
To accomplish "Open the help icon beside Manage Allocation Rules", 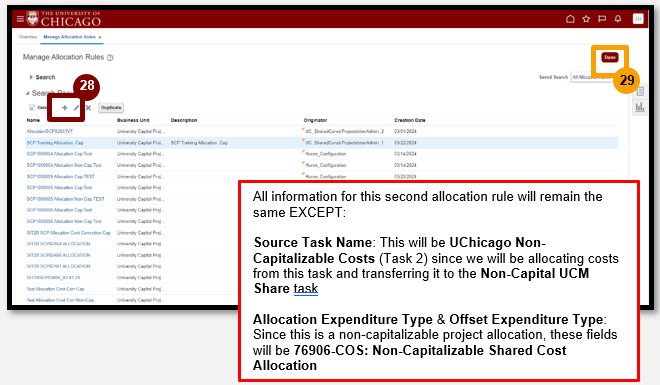I will pos(110,58).
